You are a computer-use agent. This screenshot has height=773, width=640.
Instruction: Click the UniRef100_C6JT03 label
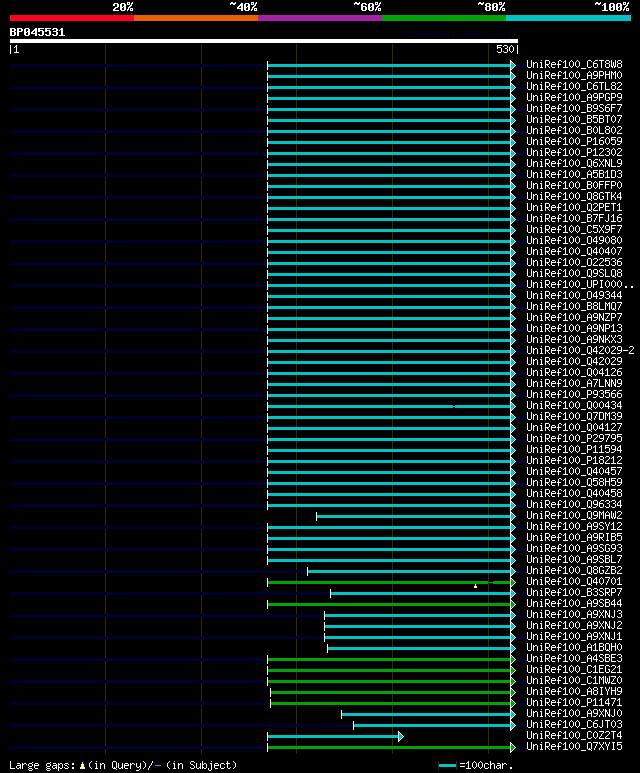pos(574,725)
